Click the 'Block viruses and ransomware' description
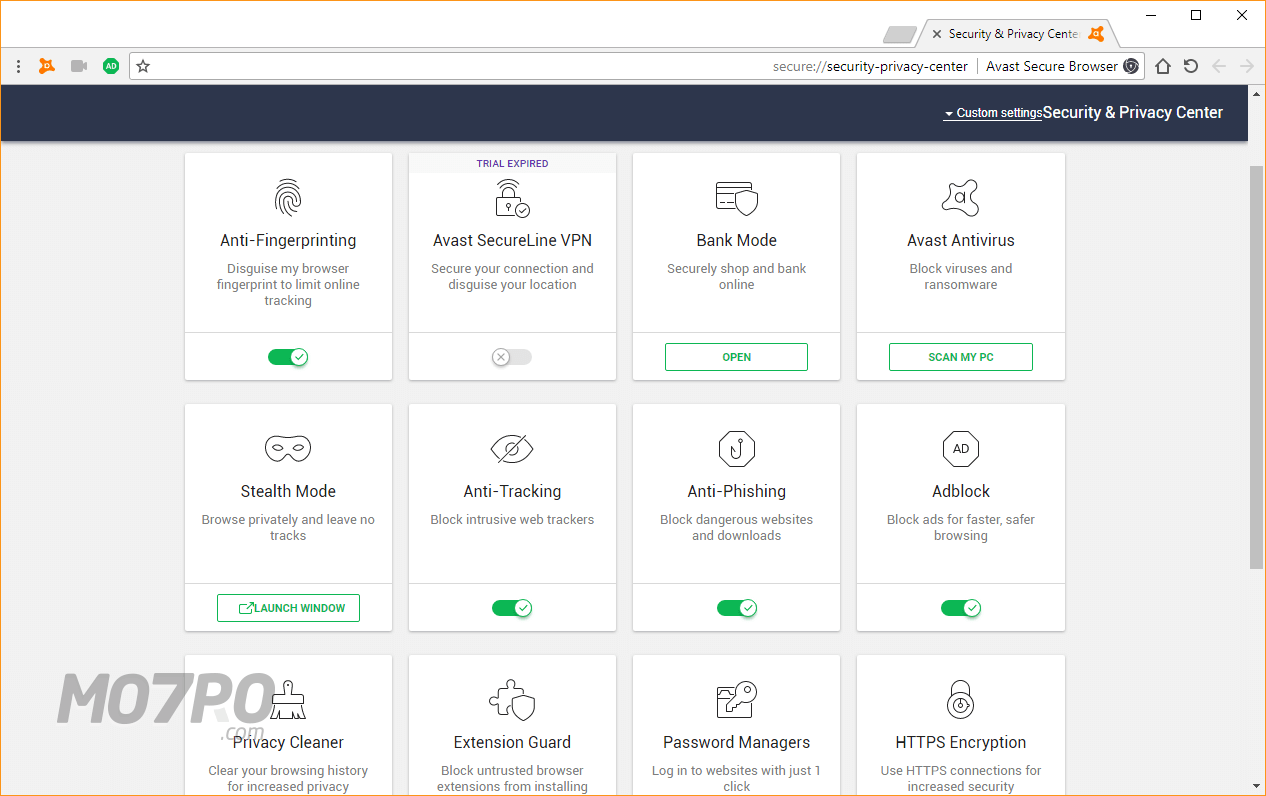Image resolution: width=1266 pixels, height=796 pixels. point(961,277)
